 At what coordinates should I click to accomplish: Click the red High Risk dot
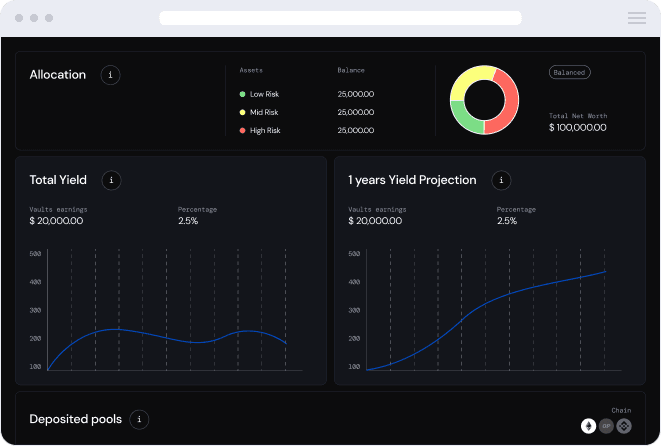click(242, 131)
